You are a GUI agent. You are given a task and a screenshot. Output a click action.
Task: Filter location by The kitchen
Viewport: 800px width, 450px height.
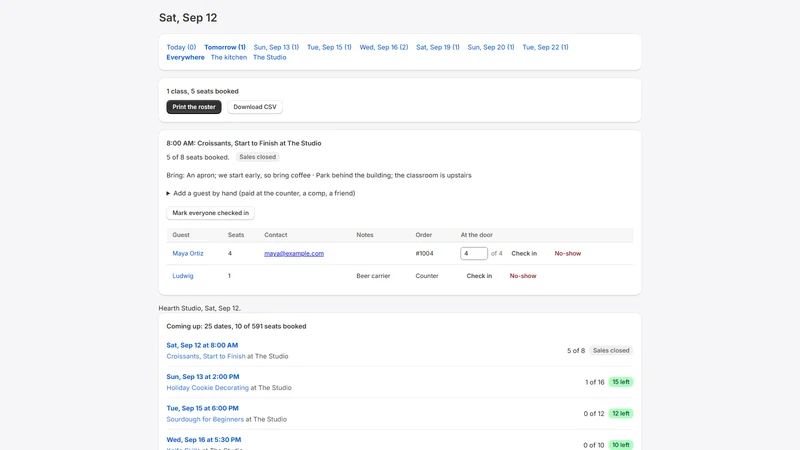click(229, 57)
